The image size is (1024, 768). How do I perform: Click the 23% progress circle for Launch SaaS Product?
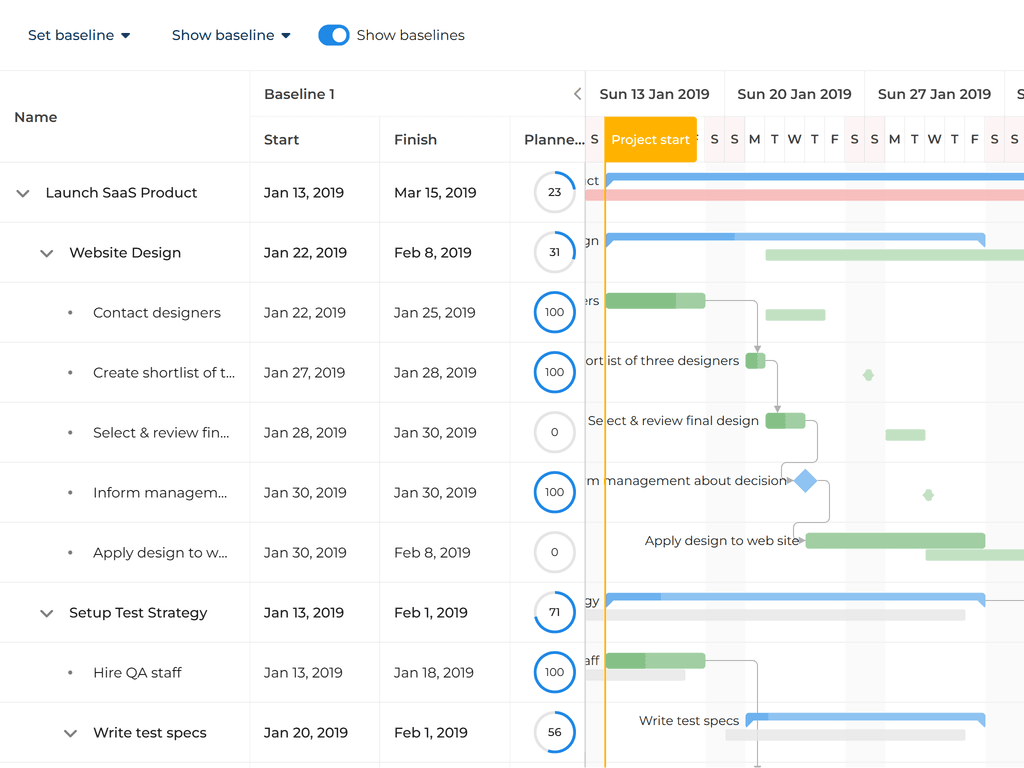click(x=554, y=192)
